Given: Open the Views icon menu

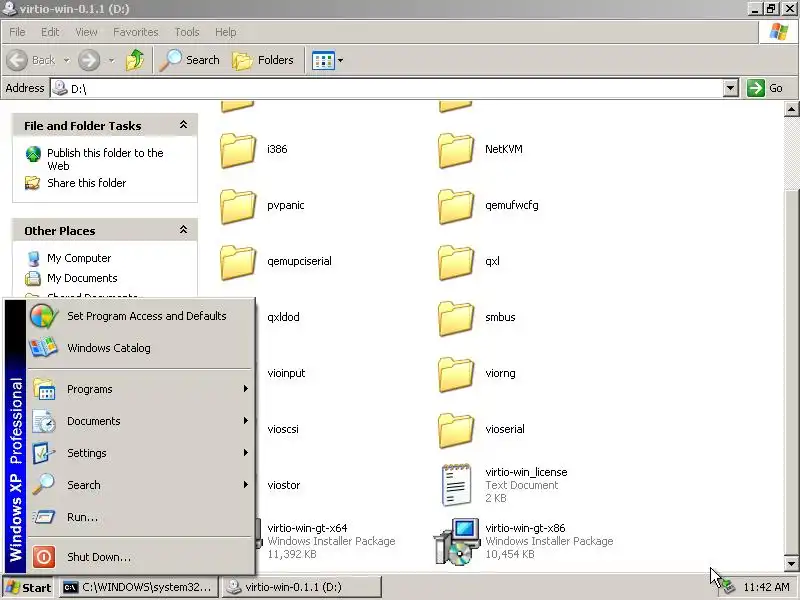Looking at the screenshot, I should pyautogui.click(x=323, y=61).
